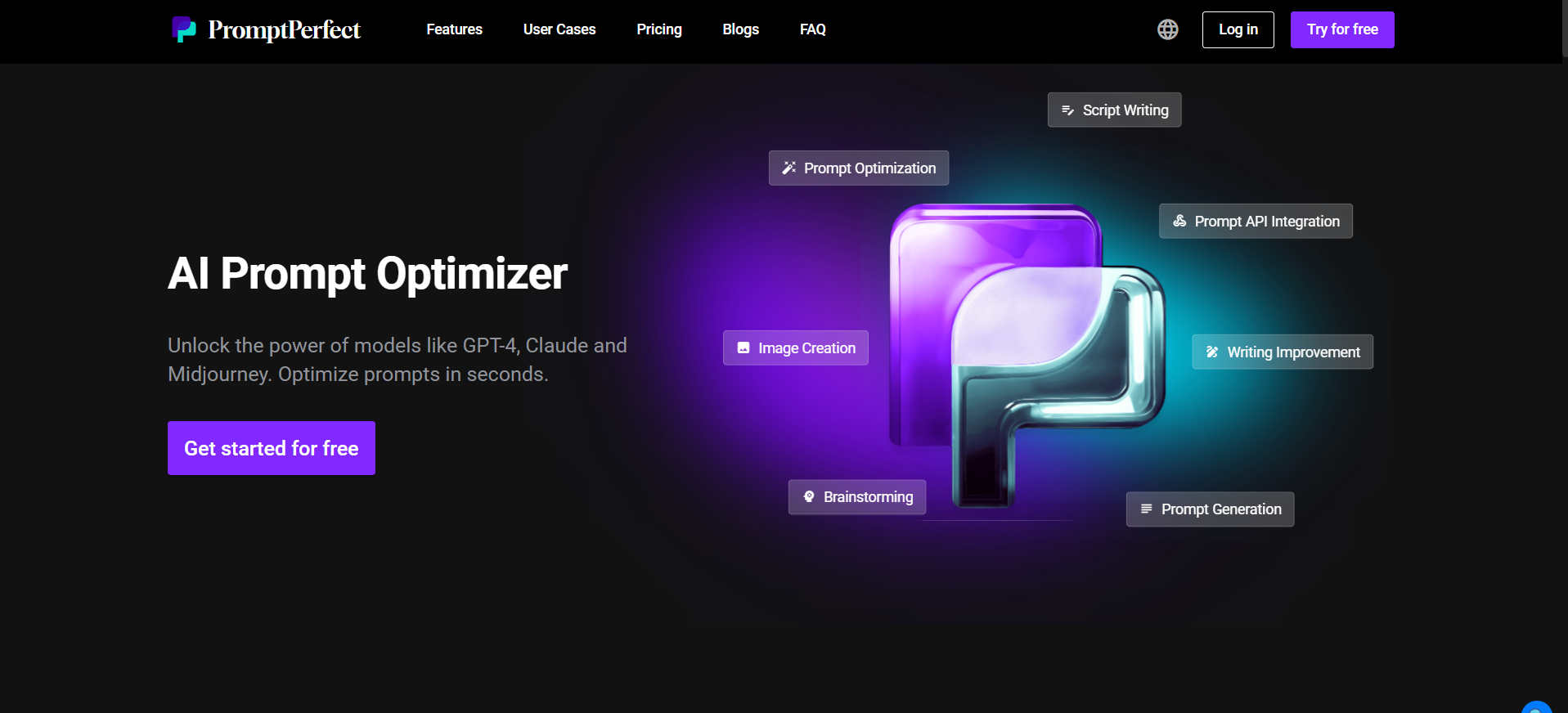Open the blue chat widget bubble
Image resolution: width=1568 pixels, height=713 pixels.
point(1536,708)
